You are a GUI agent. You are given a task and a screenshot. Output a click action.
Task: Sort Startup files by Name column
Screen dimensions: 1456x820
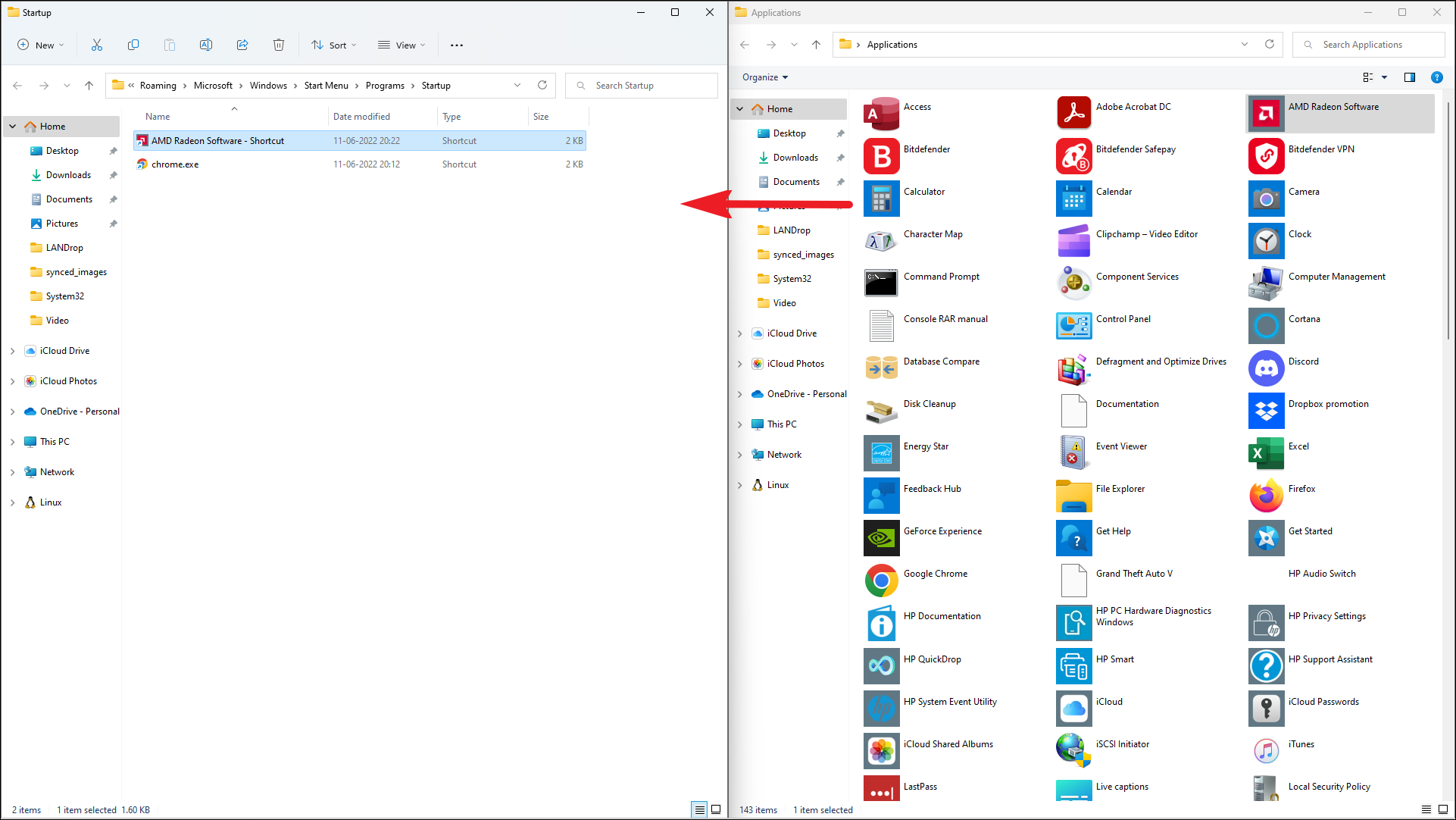(158, 117)
